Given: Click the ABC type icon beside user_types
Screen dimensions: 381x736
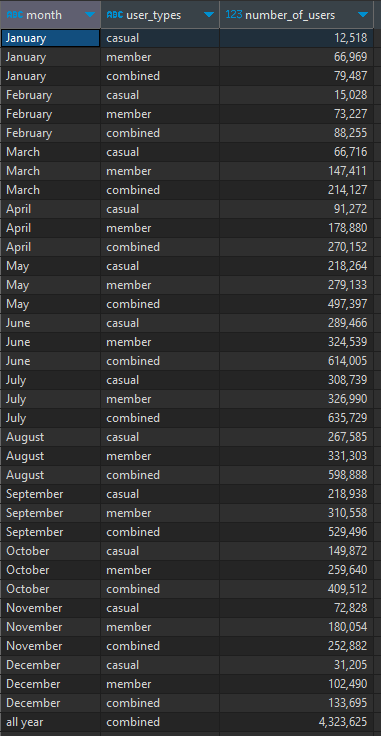Looking at the screenshot, I should click(115, 15).
